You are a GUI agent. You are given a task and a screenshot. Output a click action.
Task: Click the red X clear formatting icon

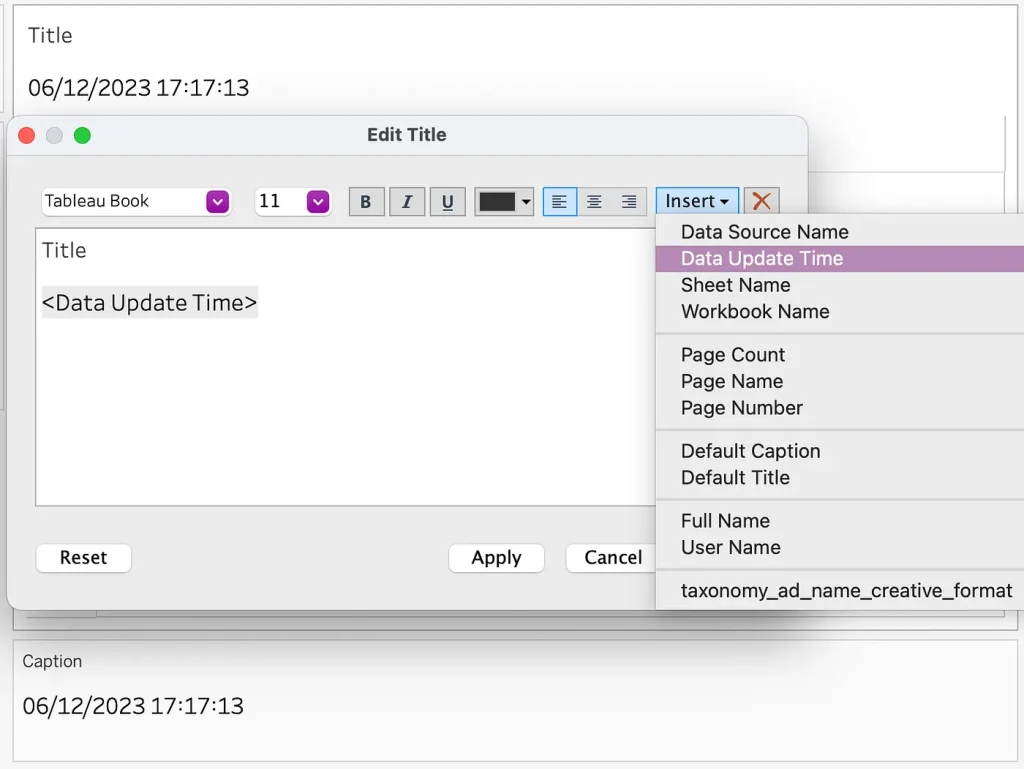(x=761, y=201)
